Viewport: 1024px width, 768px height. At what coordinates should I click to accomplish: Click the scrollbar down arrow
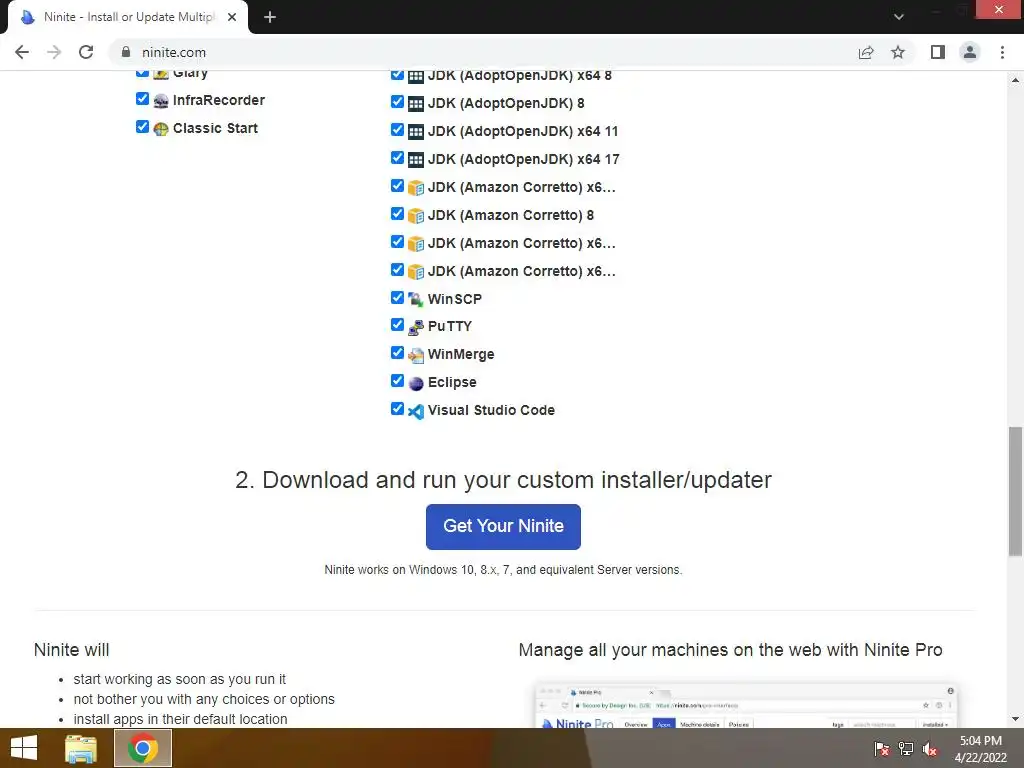click(1015, 719)
